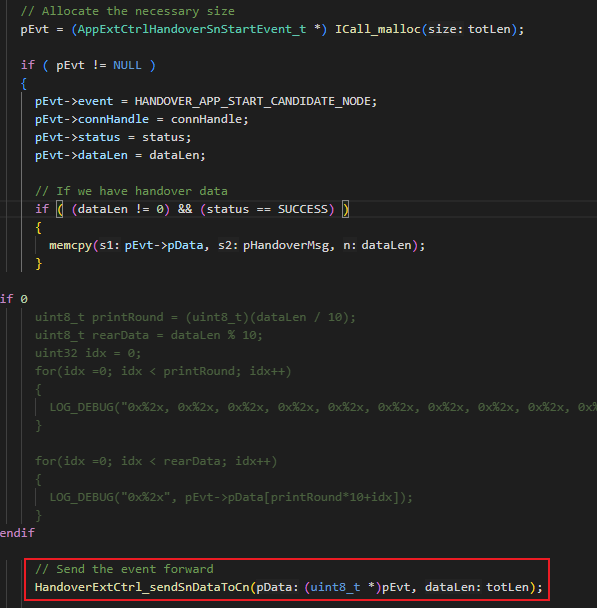The height and width of the screenshot is (608, 597).
Task: Click the highlighted opening parenthesis after if
Action: click(60, 209)
